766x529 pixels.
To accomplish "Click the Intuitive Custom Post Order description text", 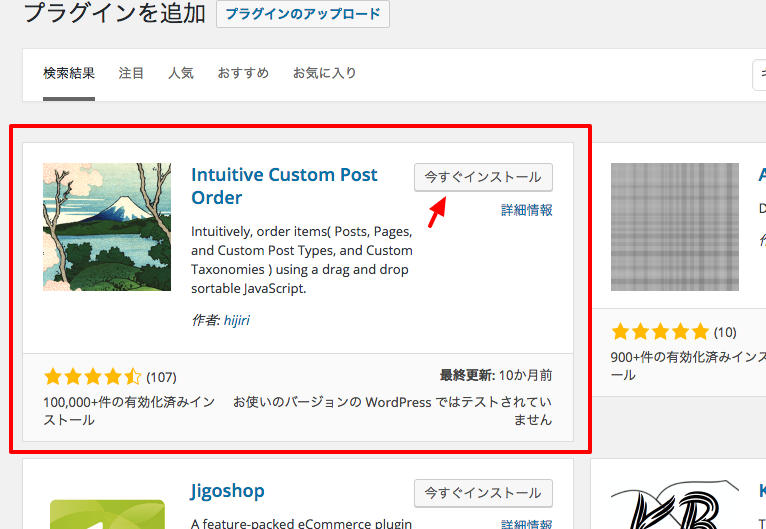I will click(x=302, y=260).
